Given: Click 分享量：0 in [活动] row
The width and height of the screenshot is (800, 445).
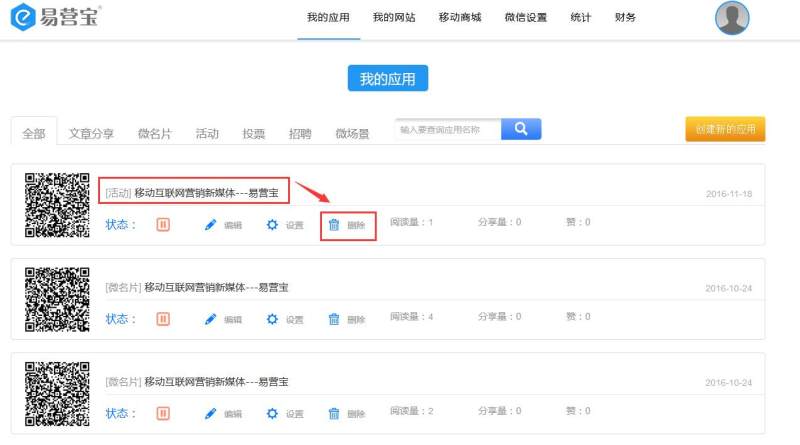Looking at the screenshot, I should pyautogui.click(x=499, y=222).
